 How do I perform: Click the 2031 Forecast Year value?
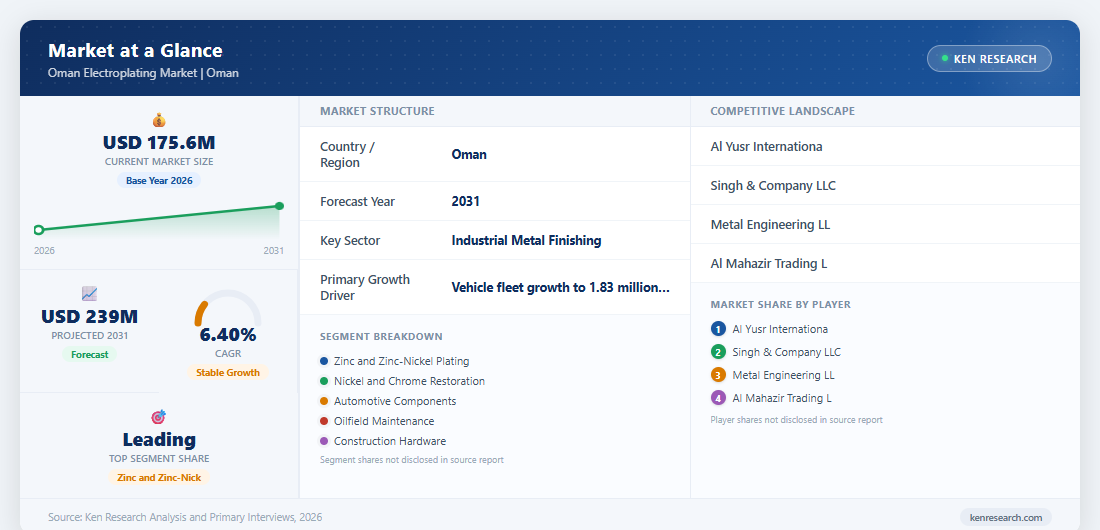click(x=466, y=201)
